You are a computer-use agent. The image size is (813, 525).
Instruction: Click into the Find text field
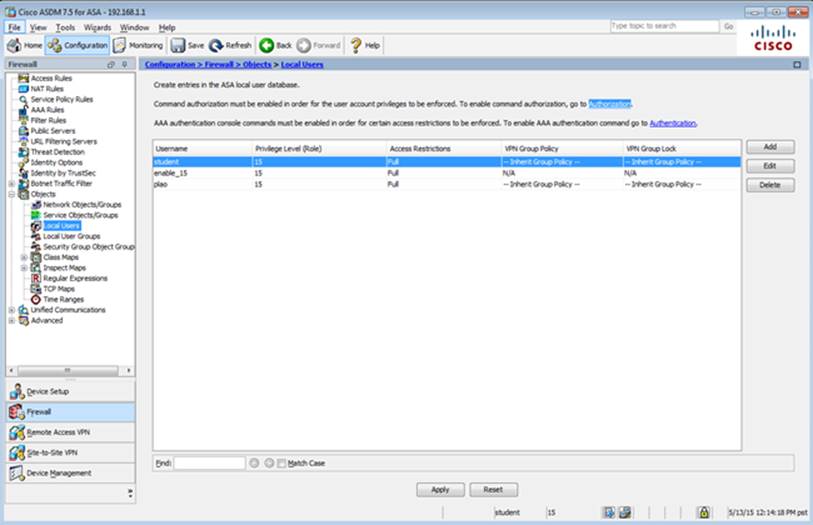(x=209, y=463)
